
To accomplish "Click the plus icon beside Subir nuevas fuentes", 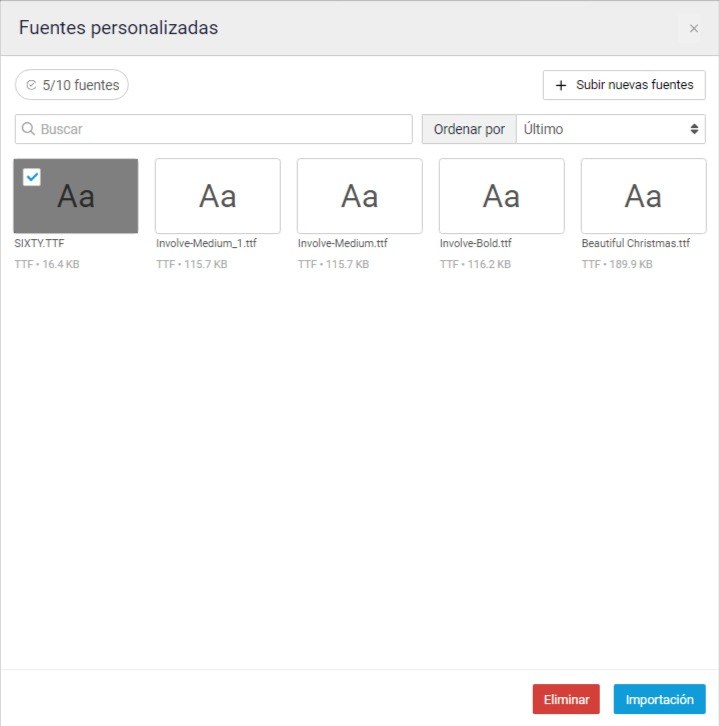I will [561, 85].
